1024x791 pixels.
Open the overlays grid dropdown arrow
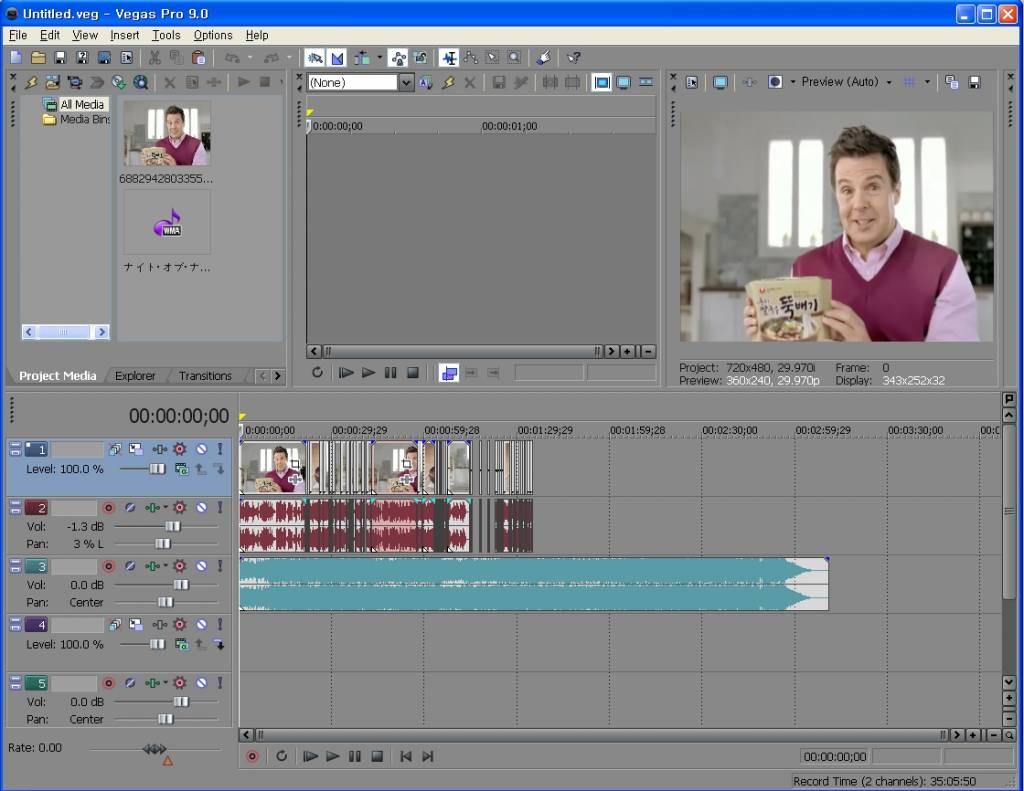click(x=927, y=82)
